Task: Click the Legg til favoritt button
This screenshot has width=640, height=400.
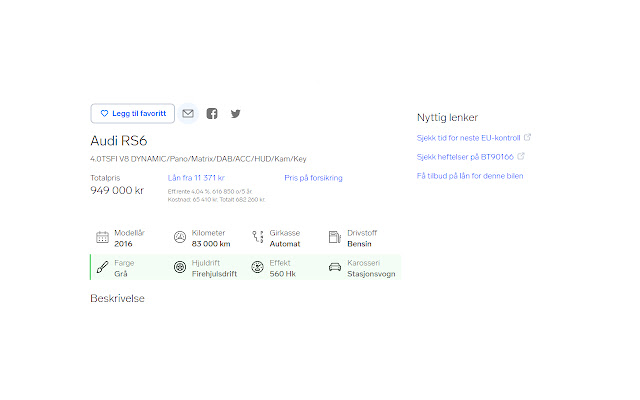Action: click(x=133, y=113)
